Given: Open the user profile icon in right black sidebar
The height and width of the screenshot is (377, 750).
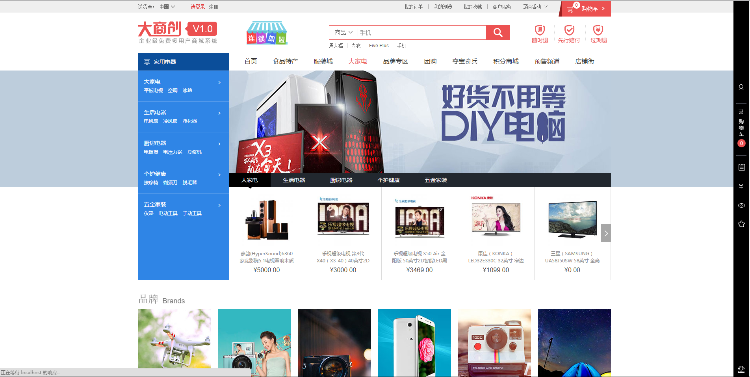Looking at the screenshot, I should point(741,87).
